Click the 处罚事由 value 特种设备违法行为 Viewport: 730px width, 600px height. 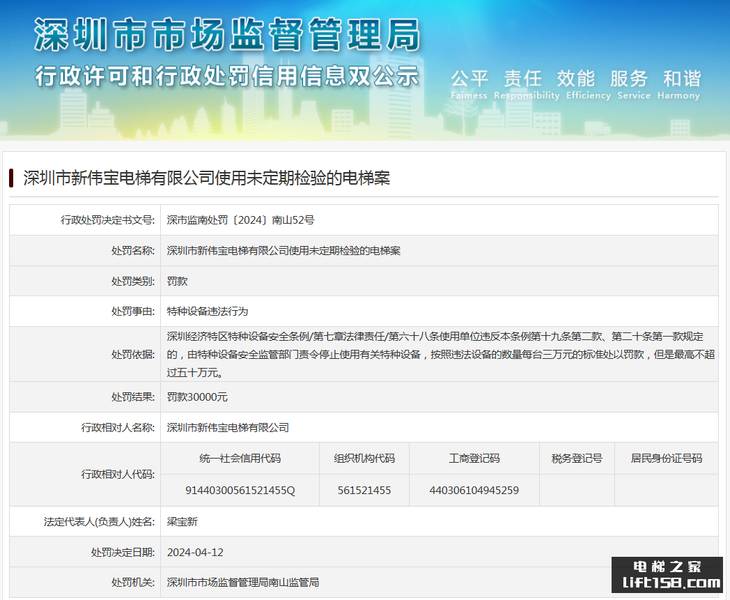207,311
